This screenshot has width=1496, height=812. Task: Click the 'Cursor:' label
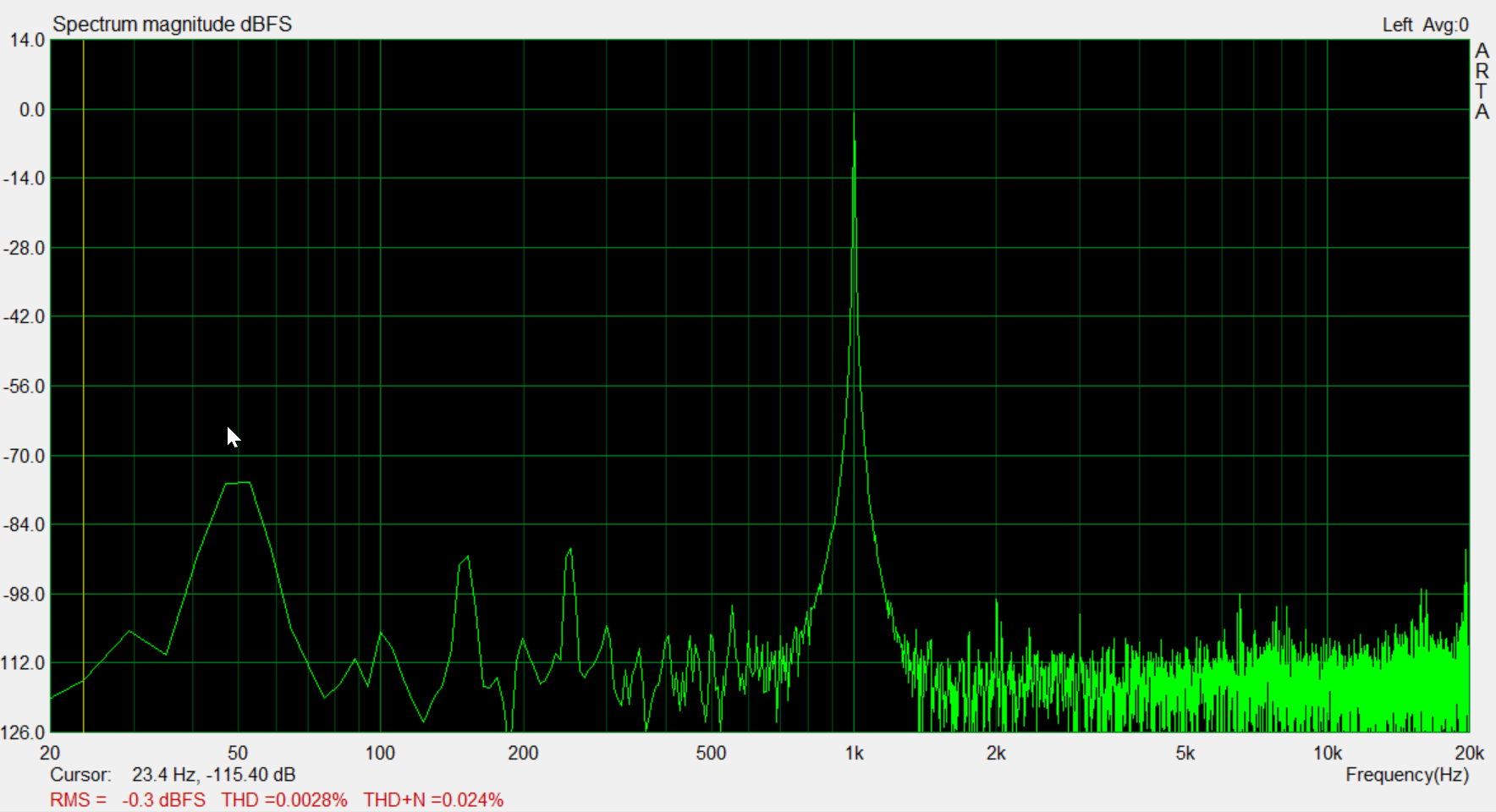pos(80,775)
